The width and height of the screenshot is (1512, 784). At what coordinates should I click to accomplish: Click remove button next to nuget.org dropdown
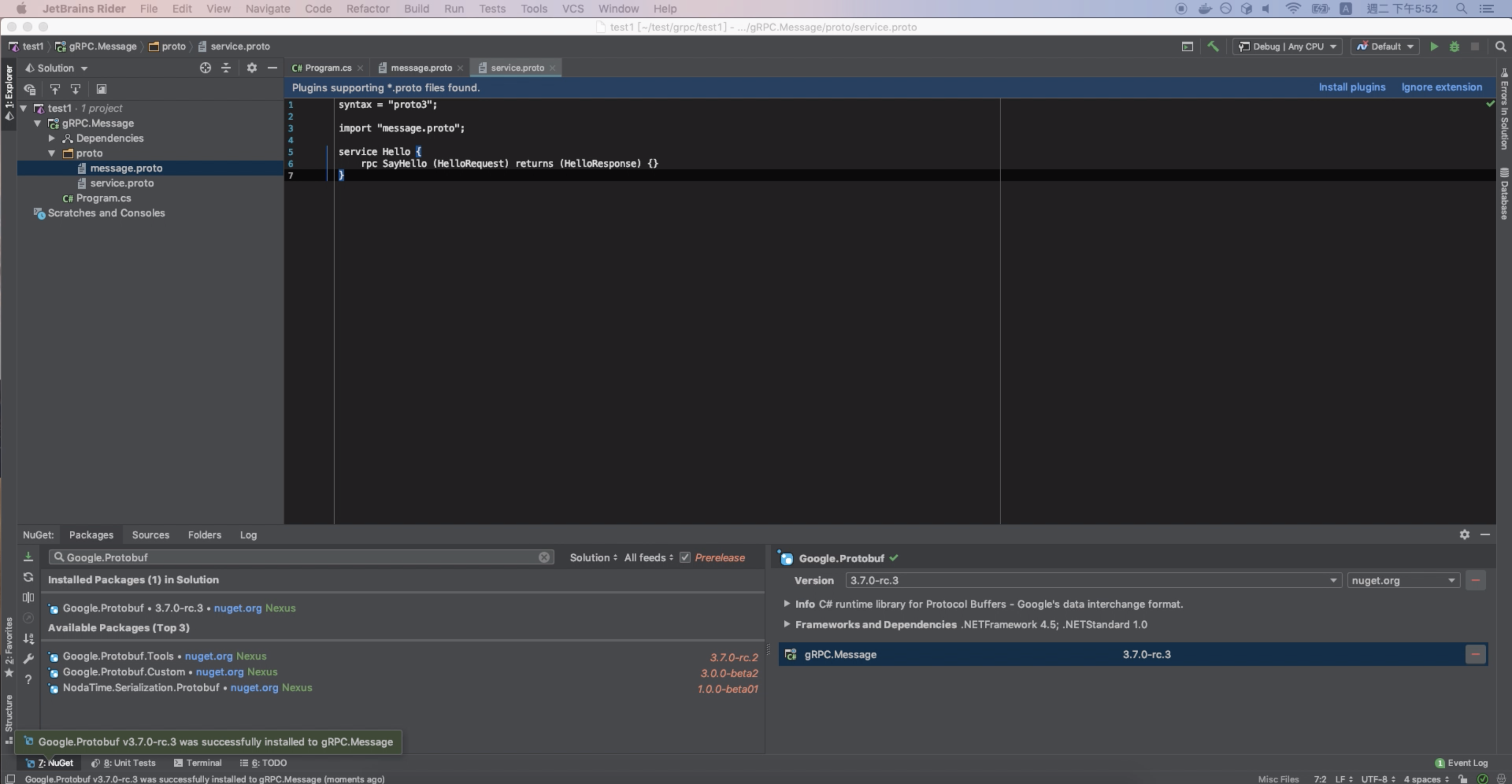(1476, 580)
